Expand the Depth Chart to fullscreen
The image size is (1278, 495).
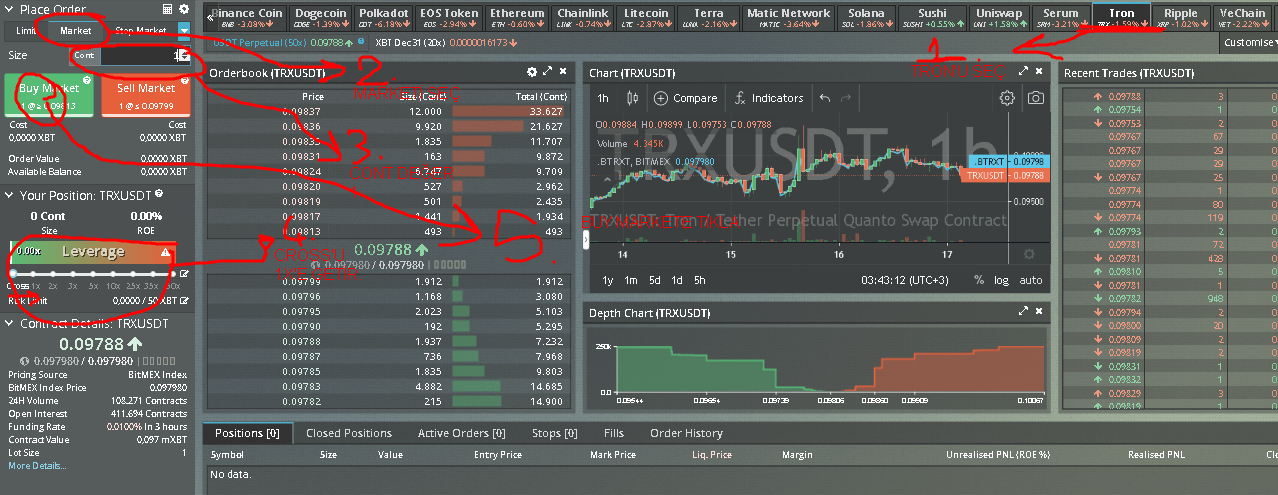(1023, 312)
